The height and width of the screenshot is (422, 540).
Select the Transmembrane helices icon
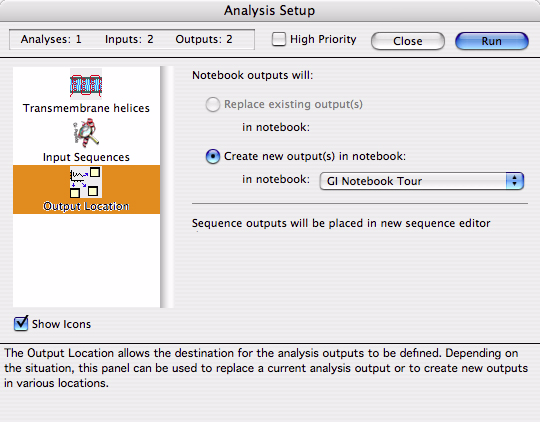[86, 84]
